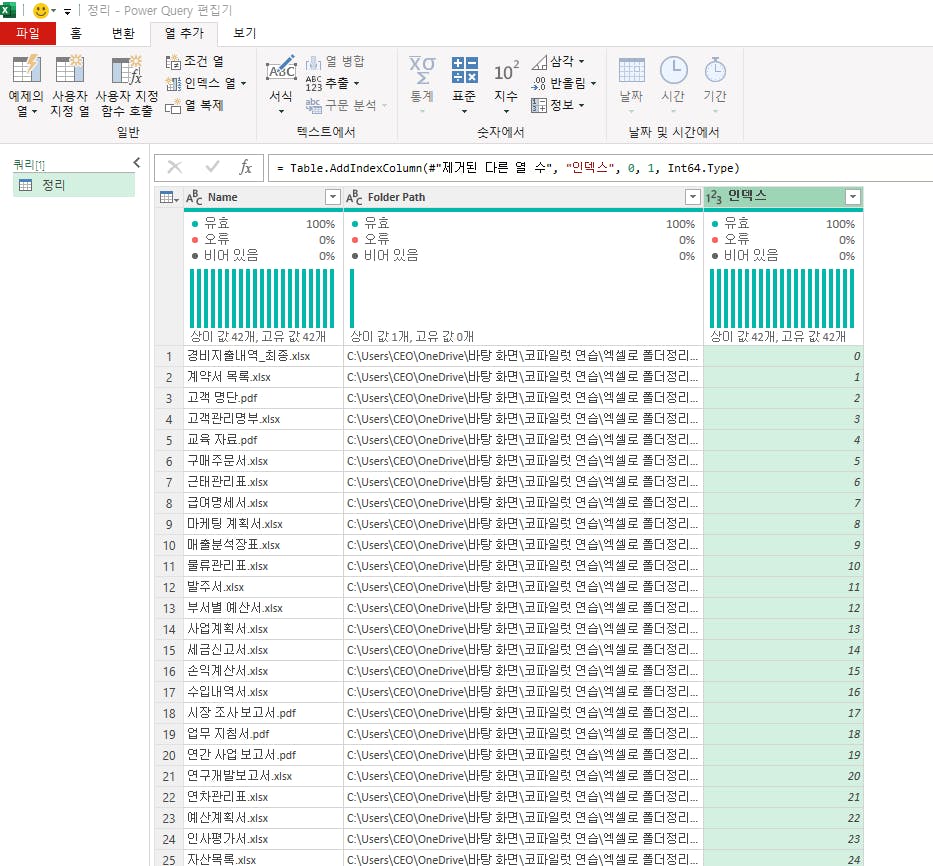The width and height of the screenshot is (933, 866).
Task: Open the Name column filter dropdown
Action: click(x=333, y=197)
